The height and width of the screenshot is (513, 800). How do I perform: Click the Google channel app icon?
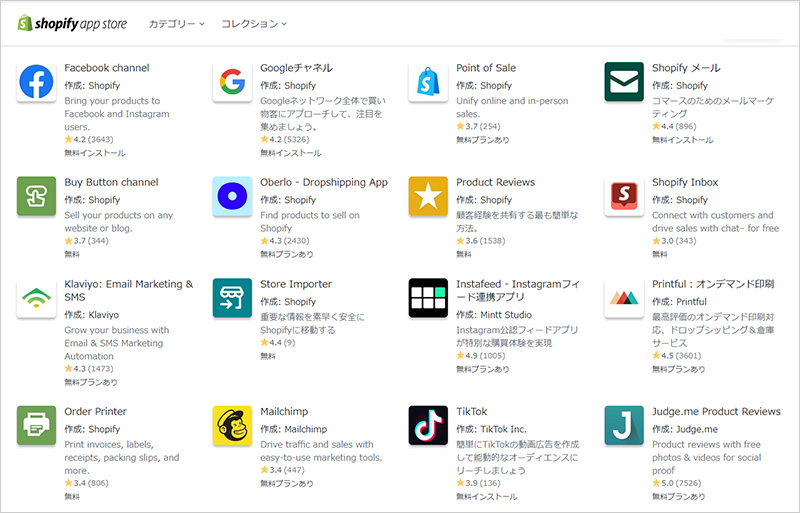point(232,82)
